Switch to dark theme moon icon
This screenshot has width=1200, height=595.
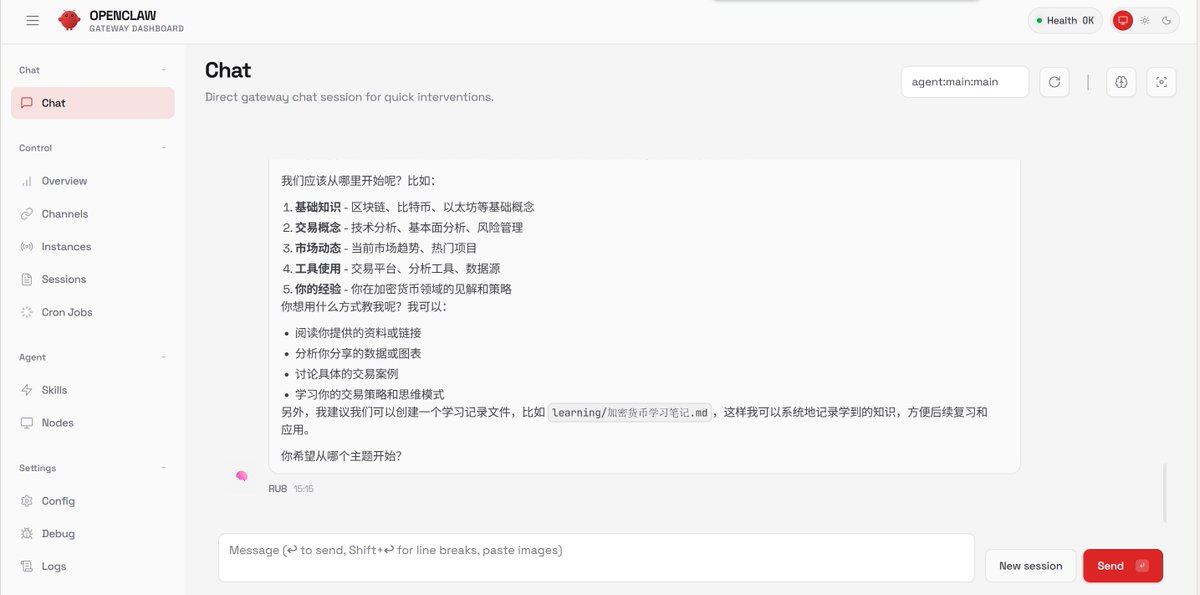[x=1166, y=20]
